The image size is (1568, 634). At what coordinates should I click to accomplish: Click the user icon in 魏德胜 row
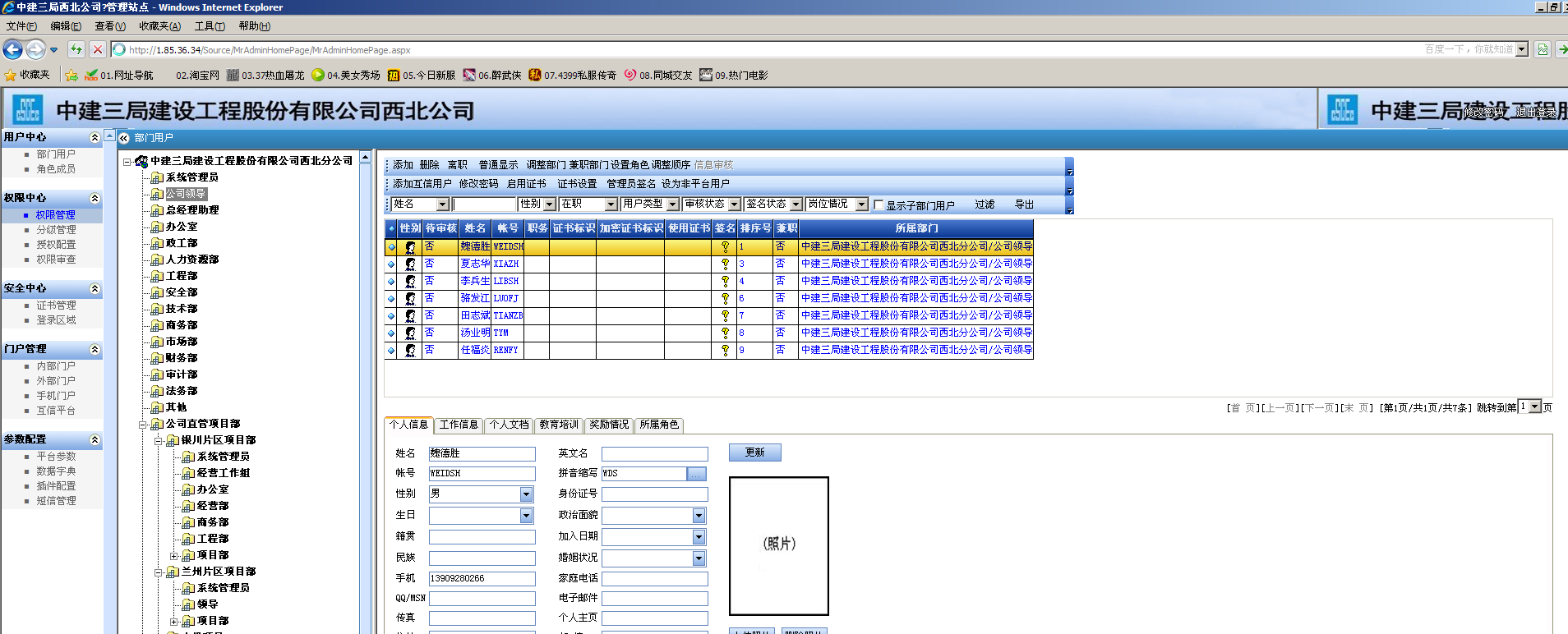[x=410, y=246]
